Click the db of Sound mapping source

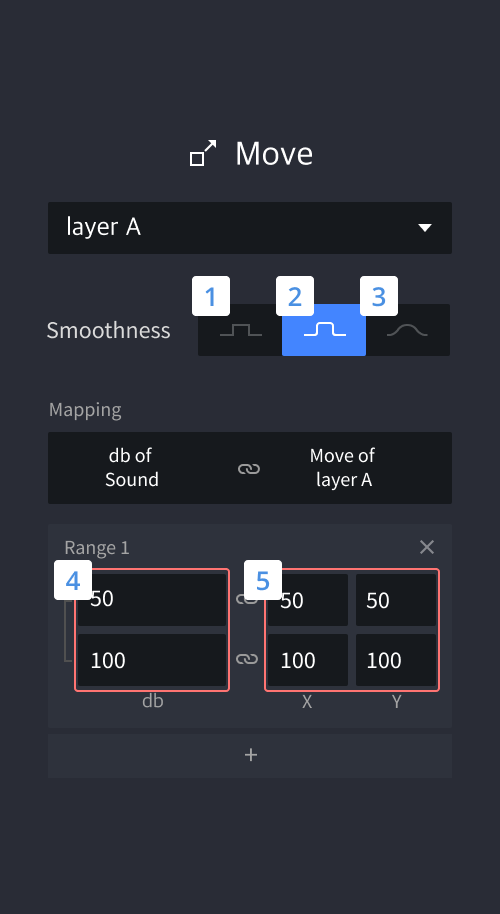point(132,467)
